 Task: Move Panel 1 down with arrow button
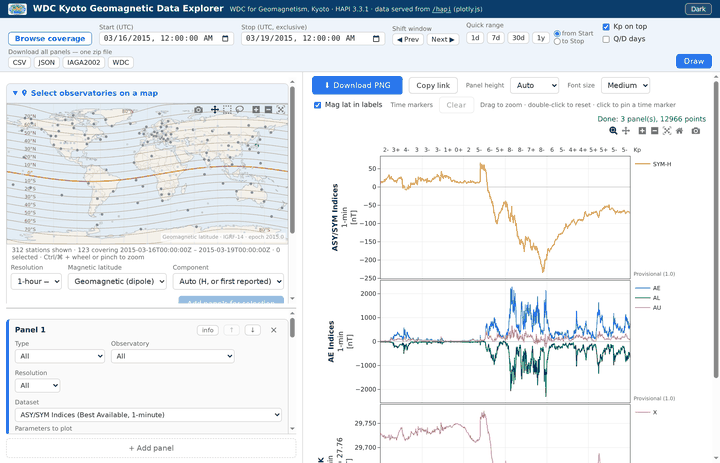pyautogui.click(x=253, y=330)
